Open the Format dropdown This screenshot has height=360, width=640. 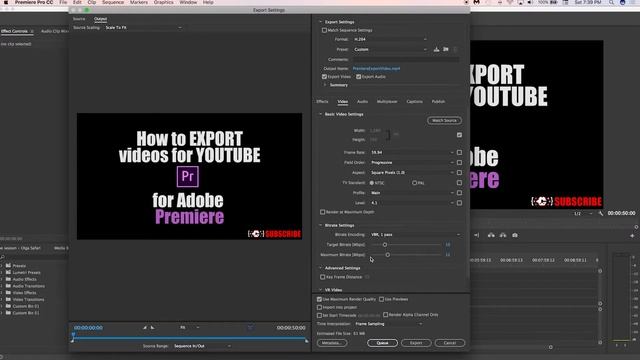(x=390, y=39)
